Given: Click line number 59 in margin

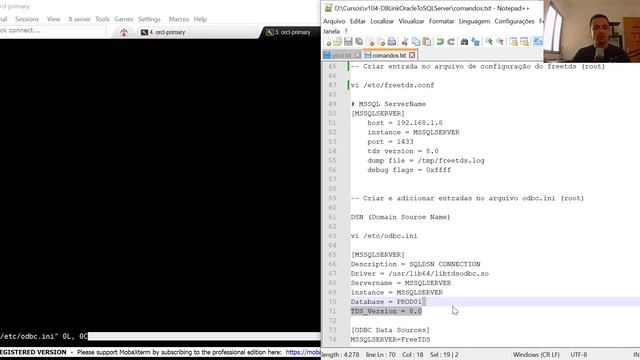Looking at the screenshot, I should point(332,198).
